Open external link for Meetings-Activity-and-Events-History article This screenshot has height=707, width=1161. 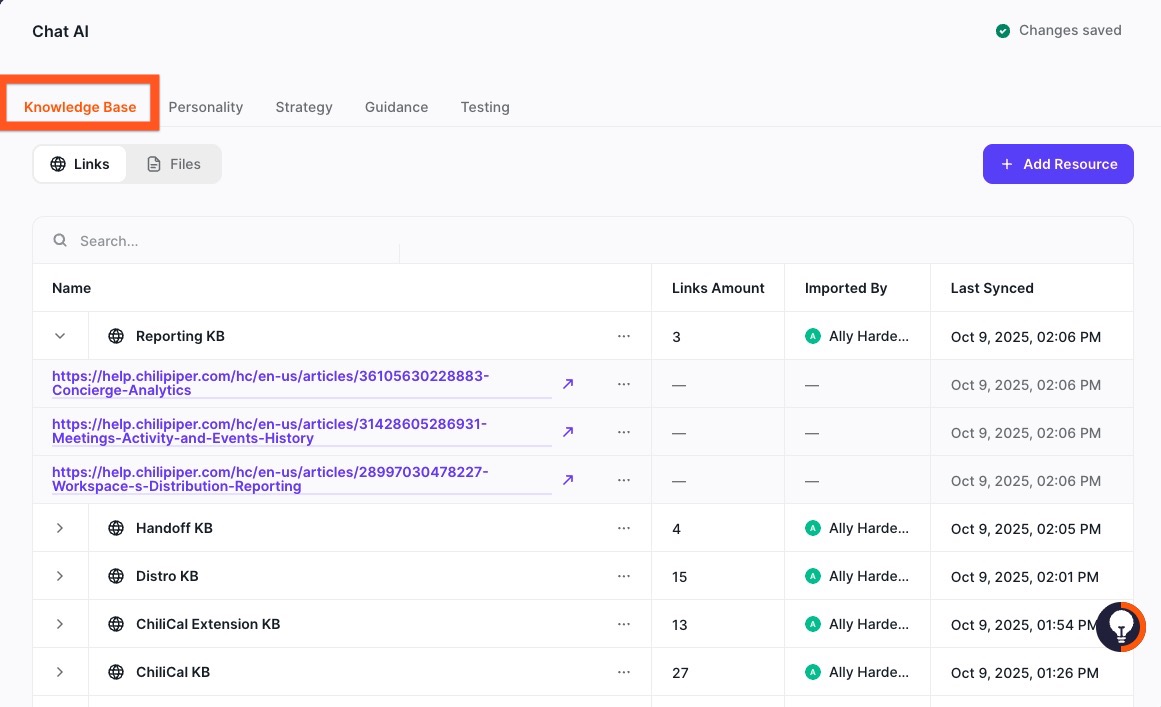coord(568,432)
